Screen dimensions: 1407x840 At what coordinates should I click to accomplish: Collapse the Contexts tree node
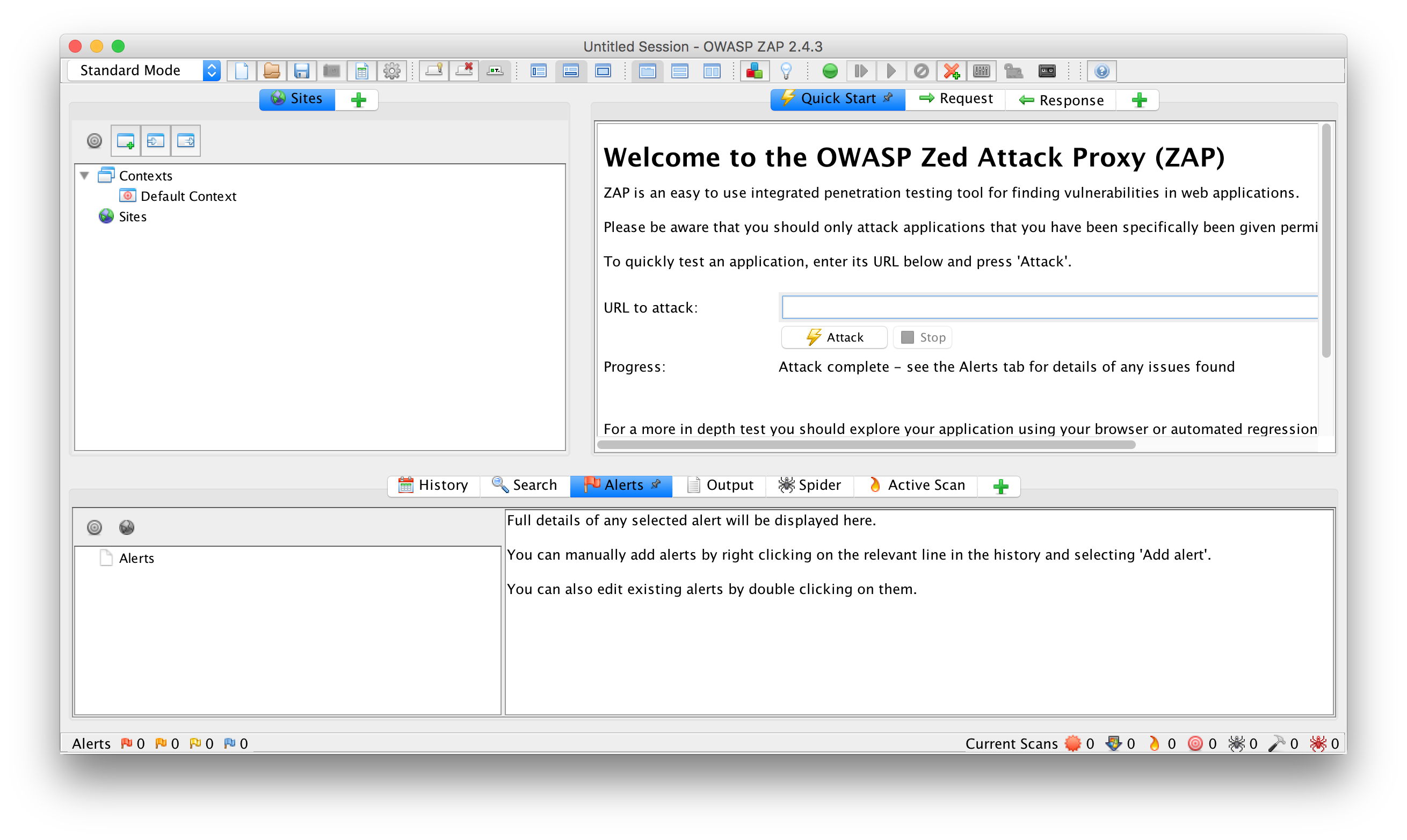(84, 176)
